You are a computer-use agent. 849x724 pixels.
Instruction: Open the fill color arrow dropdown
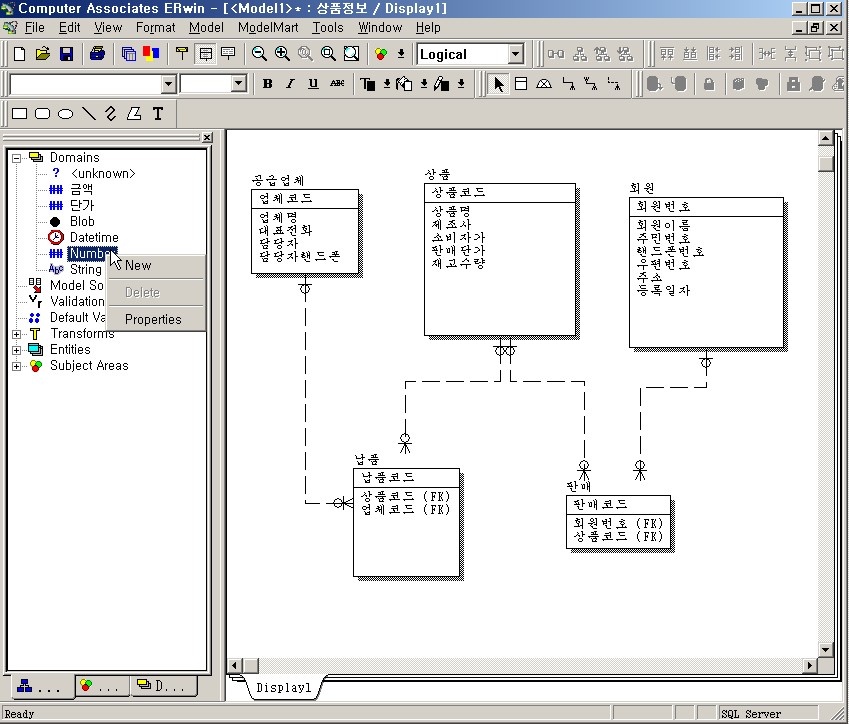pos(424,84)
